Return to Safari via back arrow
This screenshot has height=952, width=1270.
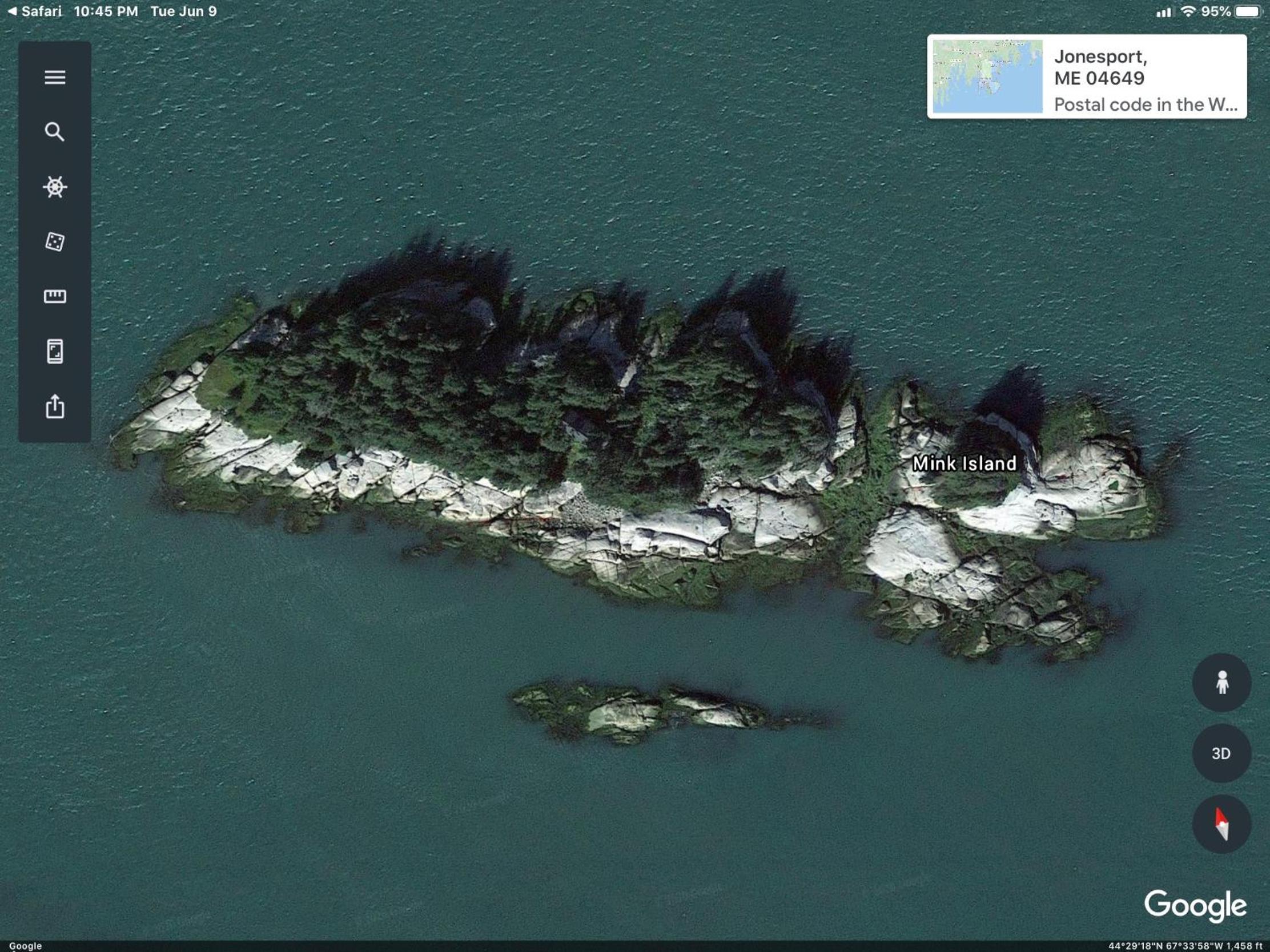pyautogui.click(x=34, y=11)
